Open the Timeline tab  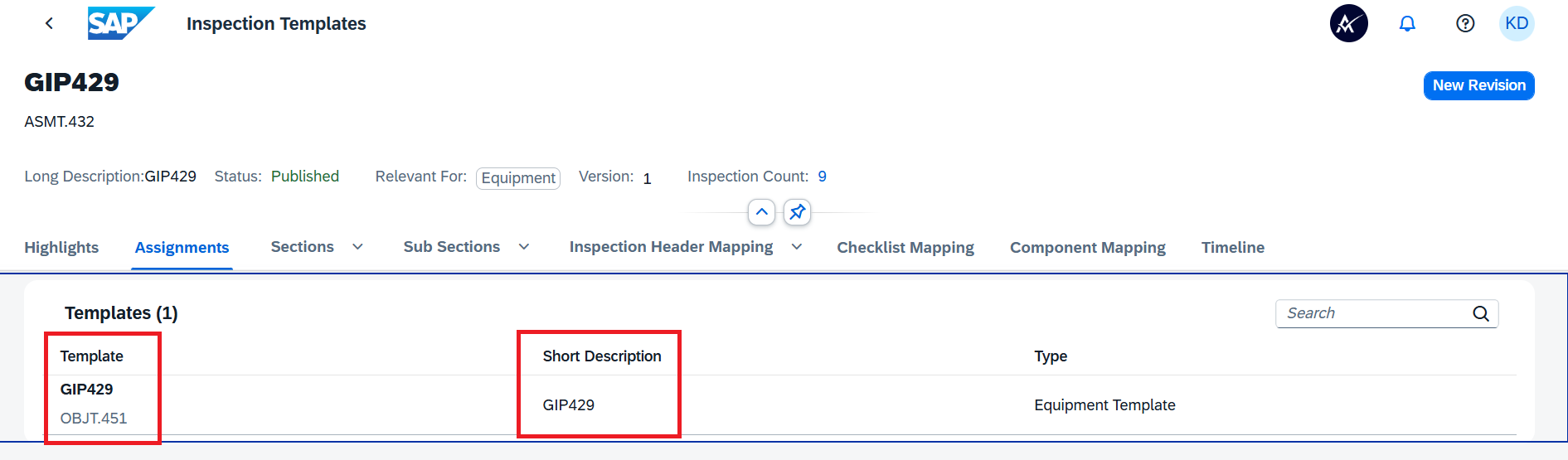(1232, 247)
